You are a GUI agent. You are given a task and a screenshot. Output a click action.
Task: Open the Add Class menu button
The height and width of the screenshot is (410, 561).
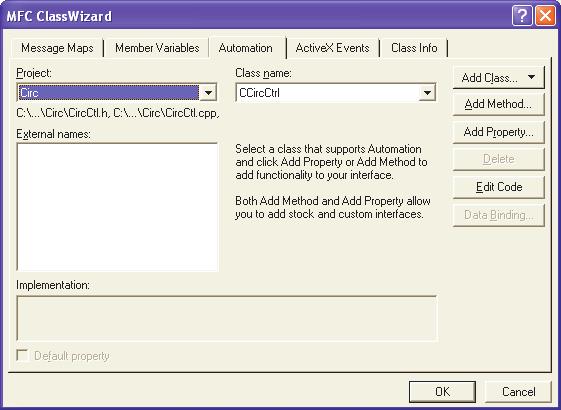pos(498,77)
